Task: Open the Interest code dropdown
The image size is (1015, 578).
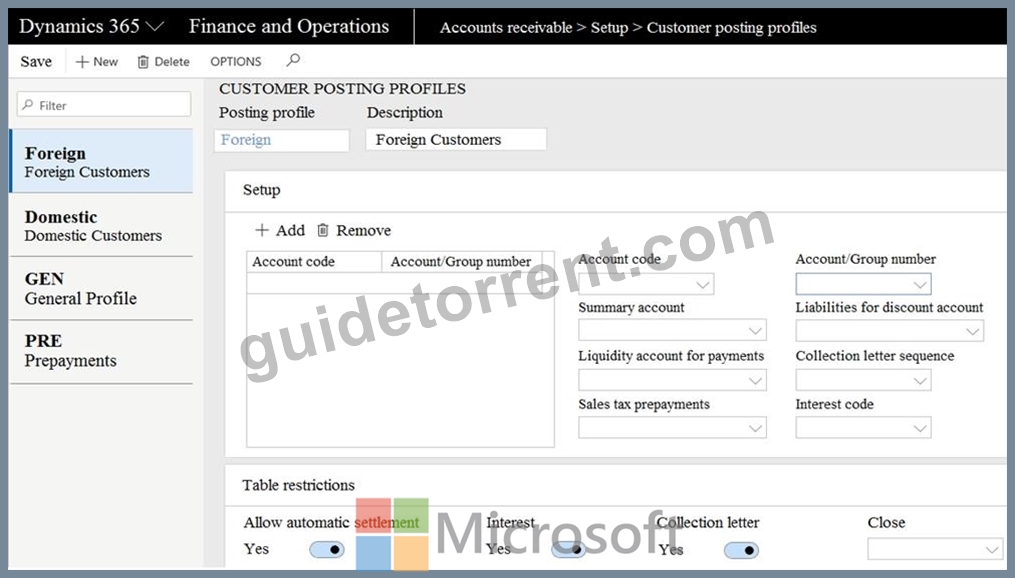Action: (864, 428)
